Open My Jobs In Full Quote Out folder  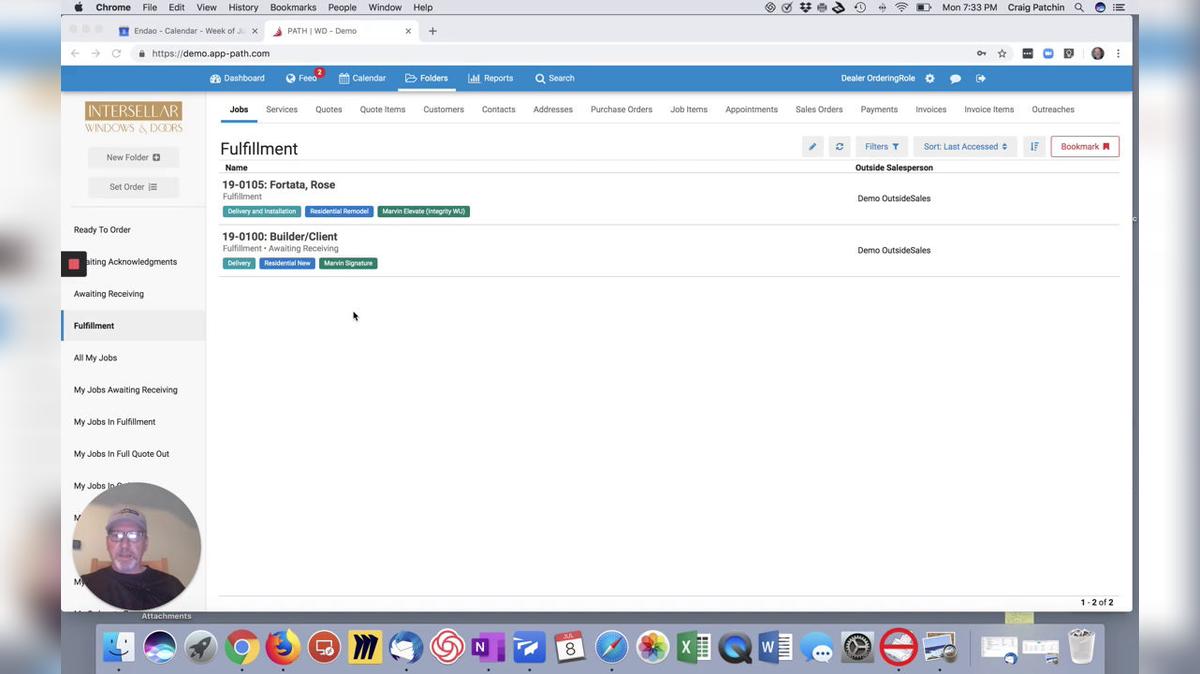click(121, 454)
